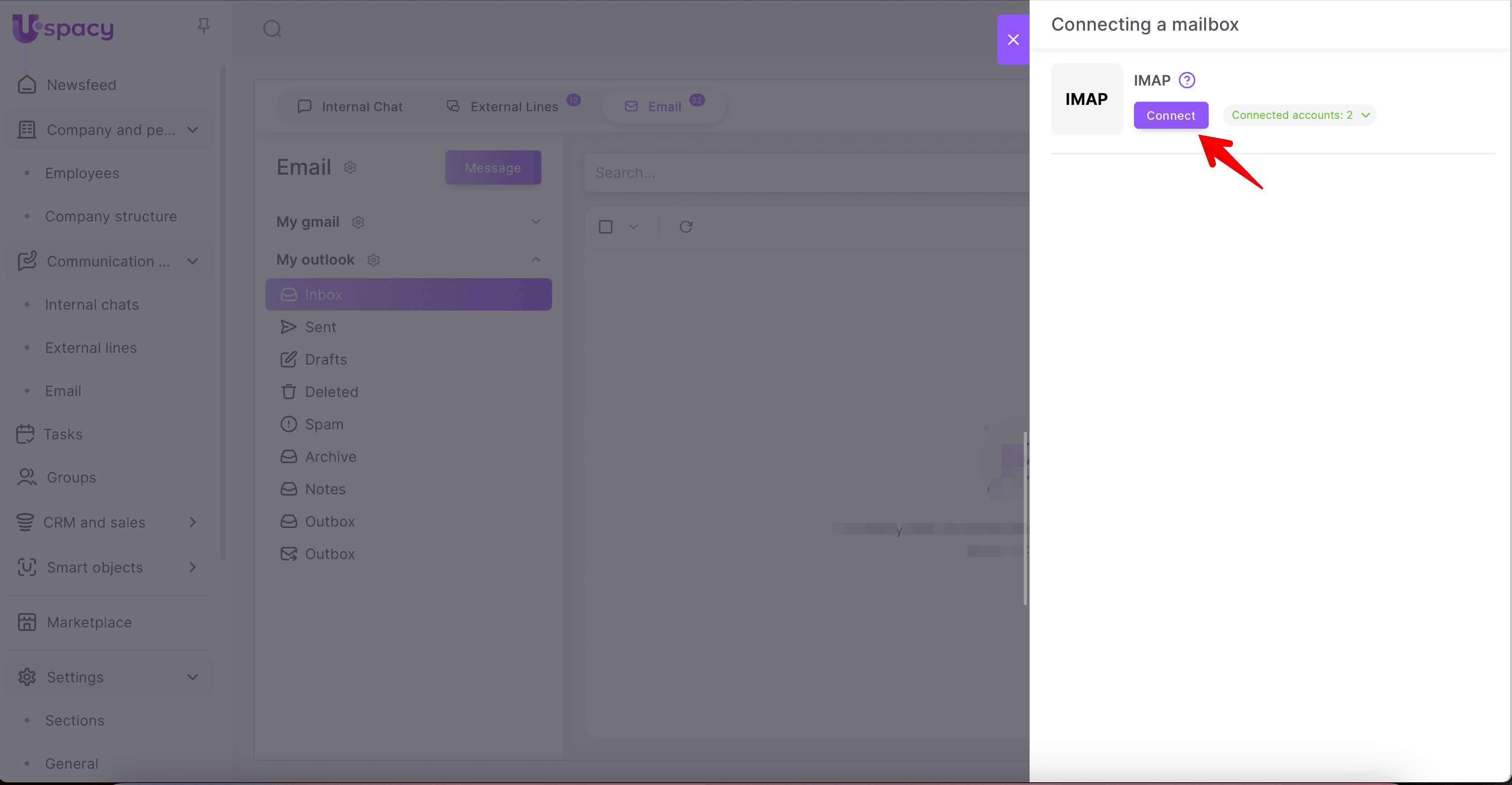The width and height of the screenshot is (1512, 785).
Task: Collapse the My outlook mailbox chevron
Action: tap(535, 259)
